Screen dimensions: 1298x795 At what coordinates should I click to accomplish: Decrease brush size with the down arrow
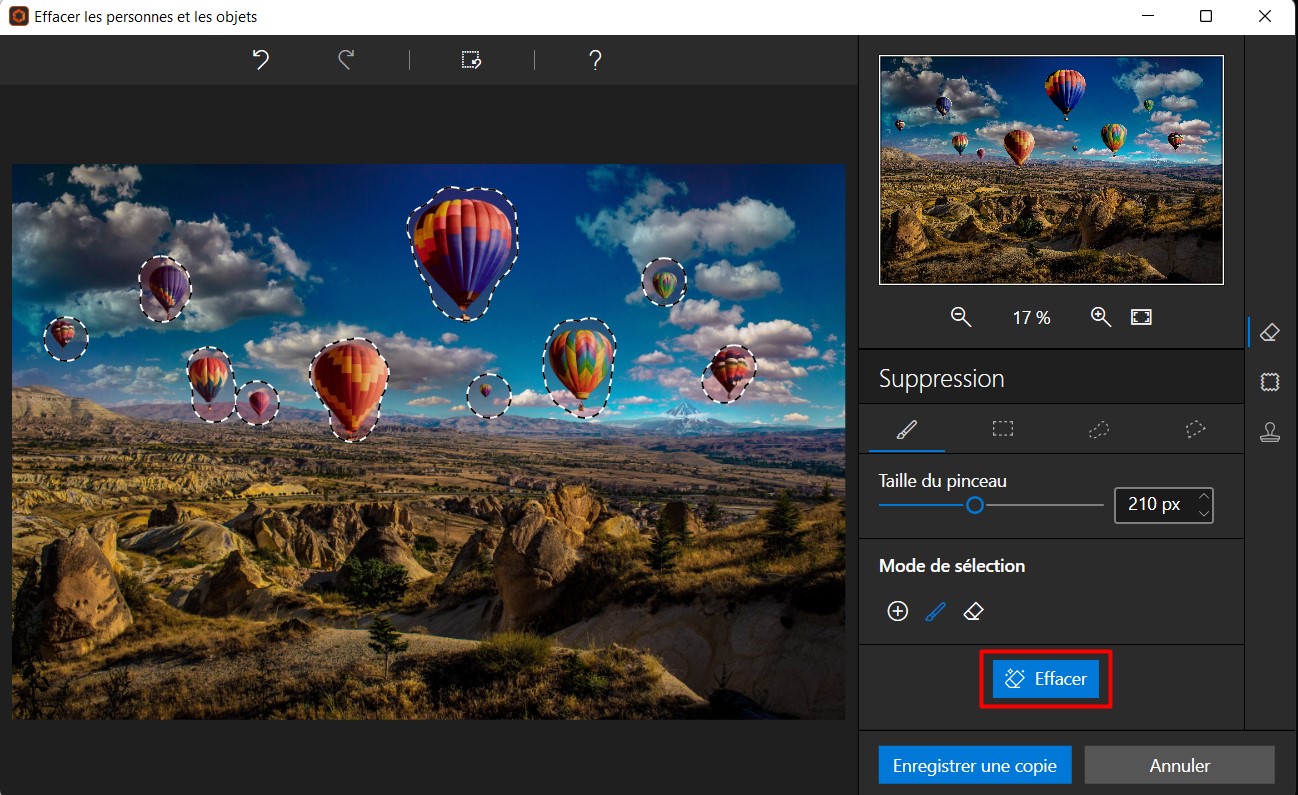coord(1204,513)
